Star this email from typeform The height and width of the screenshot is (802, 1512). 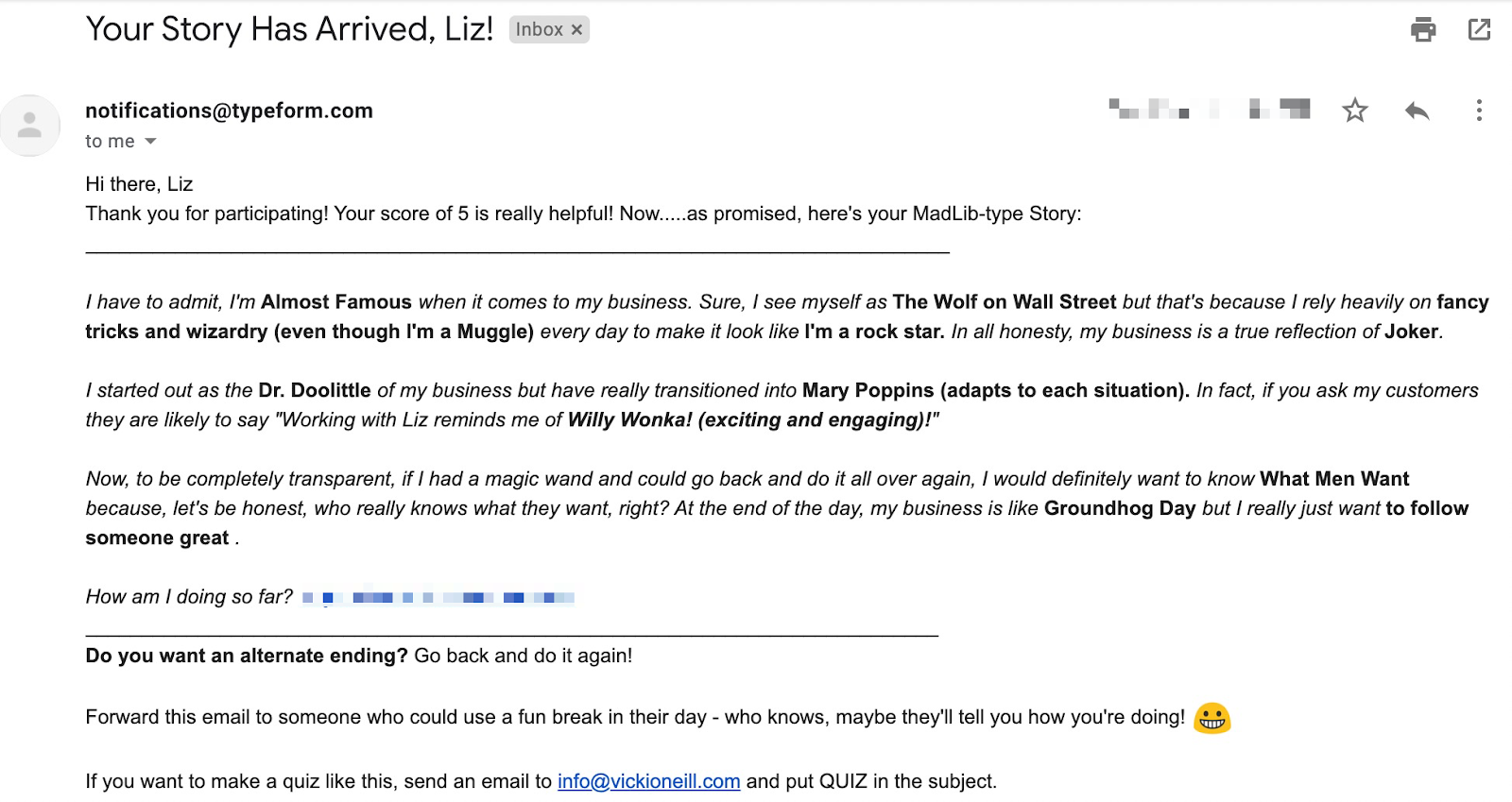(x=1355, y=111)
